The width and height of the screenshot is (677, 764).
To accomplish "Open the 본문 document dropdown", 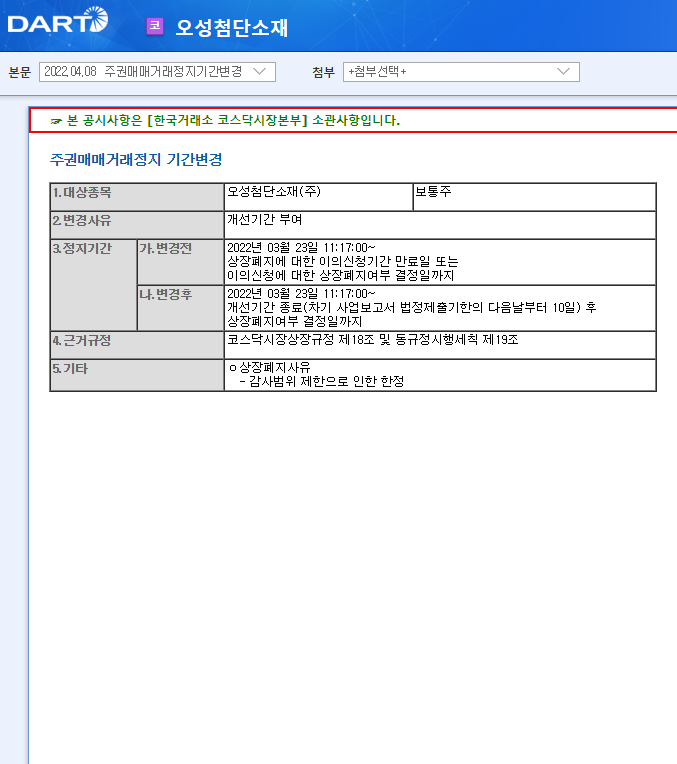I will [157, 72].
